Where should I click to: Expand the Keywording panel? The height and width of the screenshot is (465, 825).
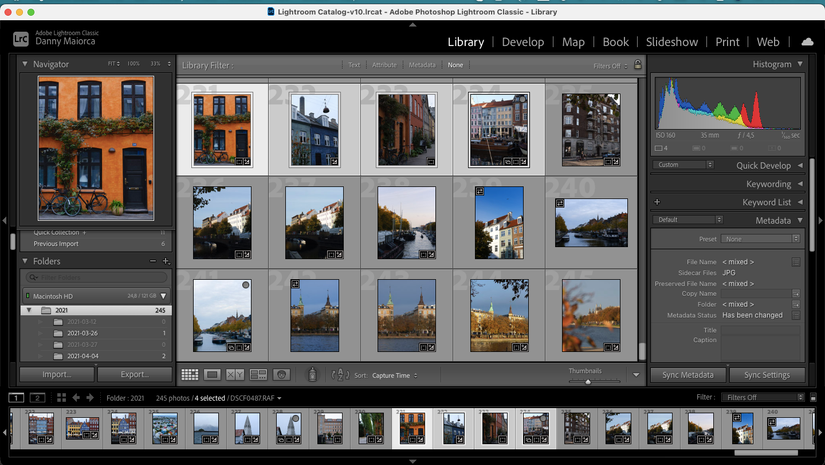pyautogui.click(x=800, y=184)
